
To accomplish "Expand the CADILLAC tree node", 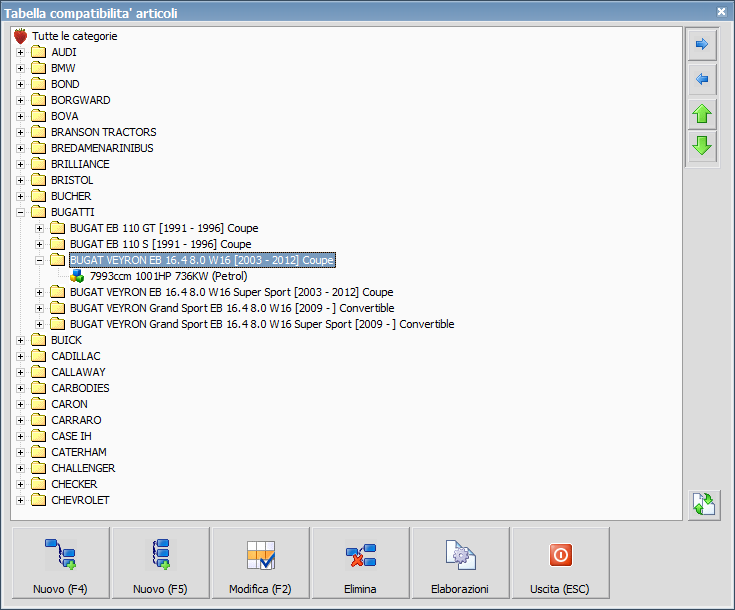I will click(x=20, y=356).
